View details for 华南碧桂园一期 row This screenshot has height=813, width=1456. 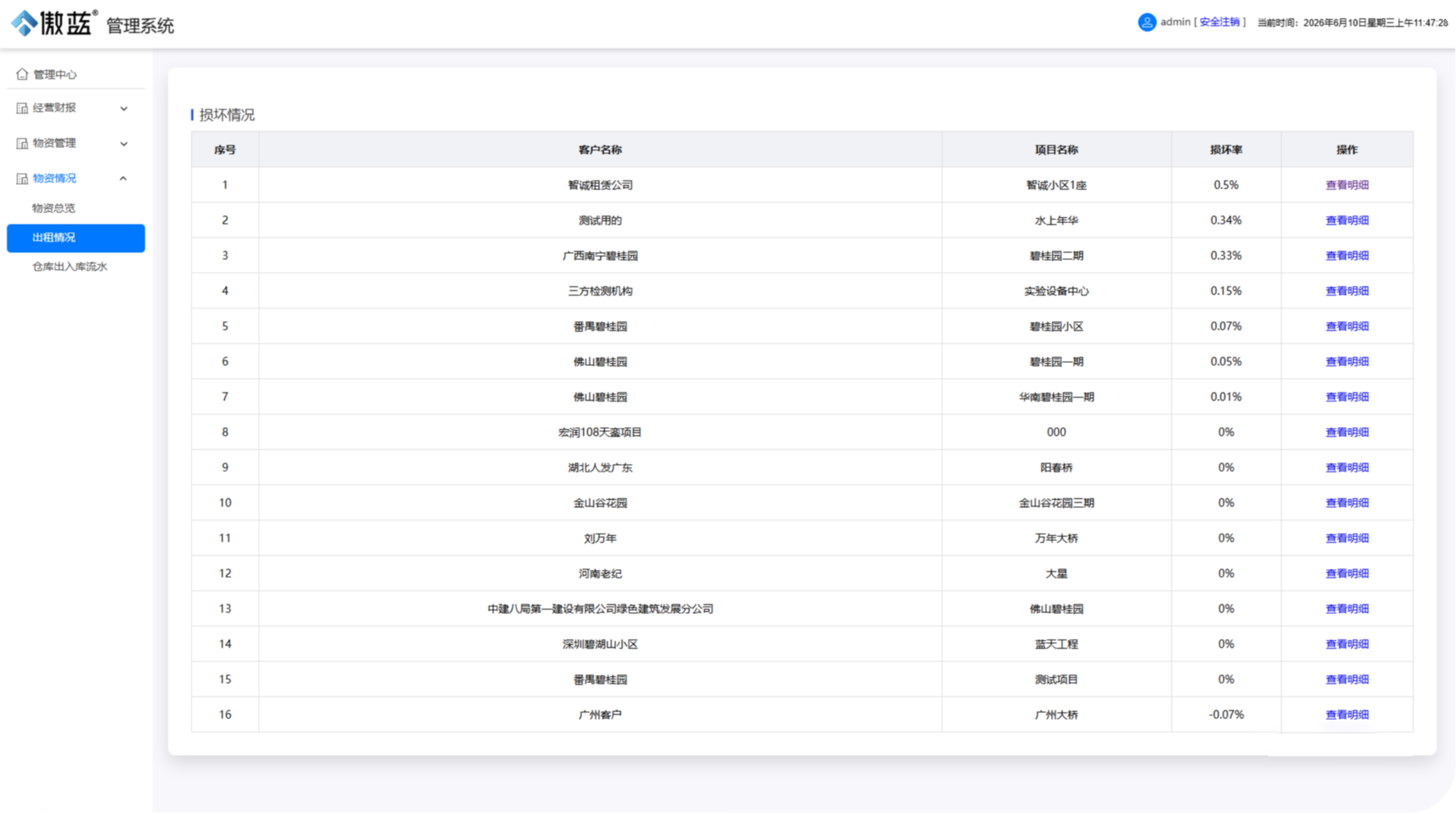(1346, 397)
